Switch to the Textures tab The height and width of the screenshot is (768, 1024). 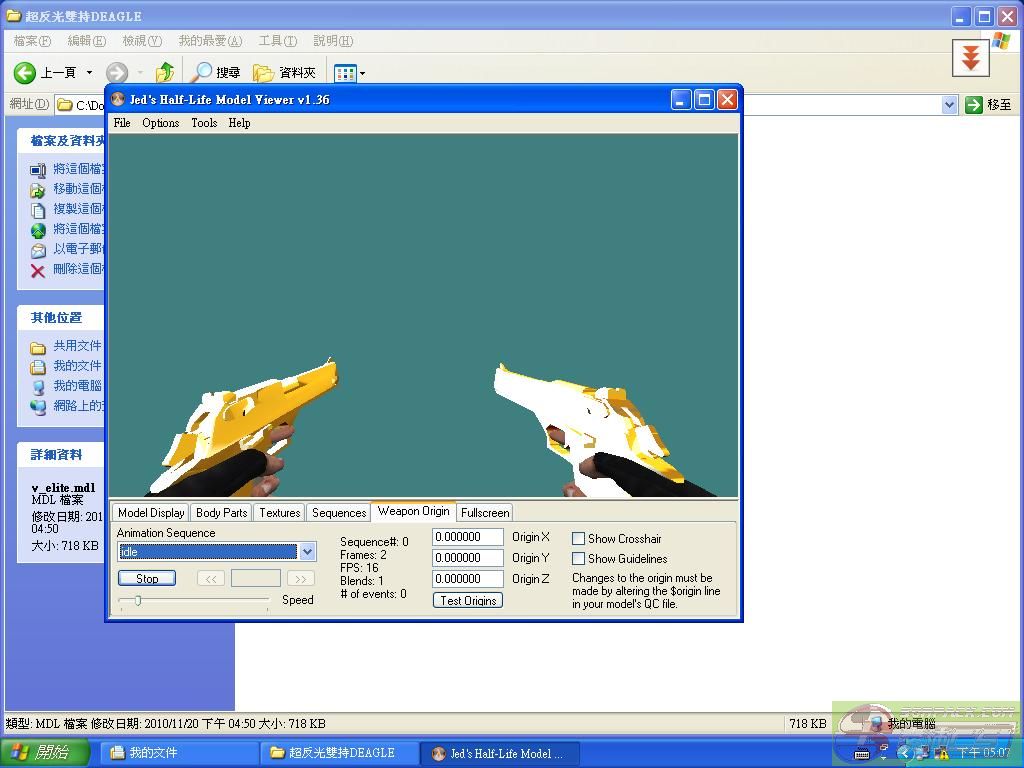[280, 513]
